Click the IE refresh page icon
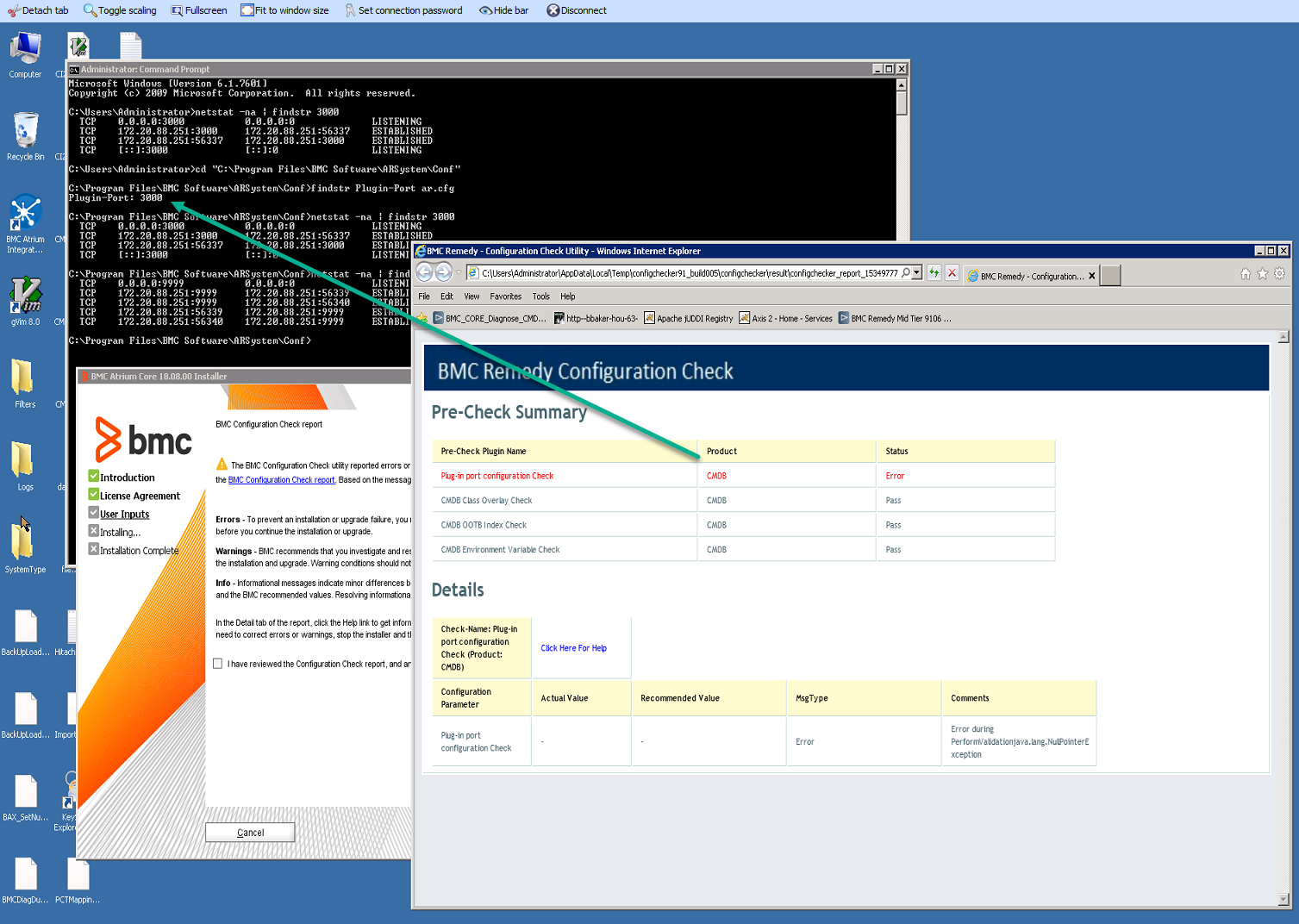Viewport: 1299px width, 924px height. [x=934, y=273]
